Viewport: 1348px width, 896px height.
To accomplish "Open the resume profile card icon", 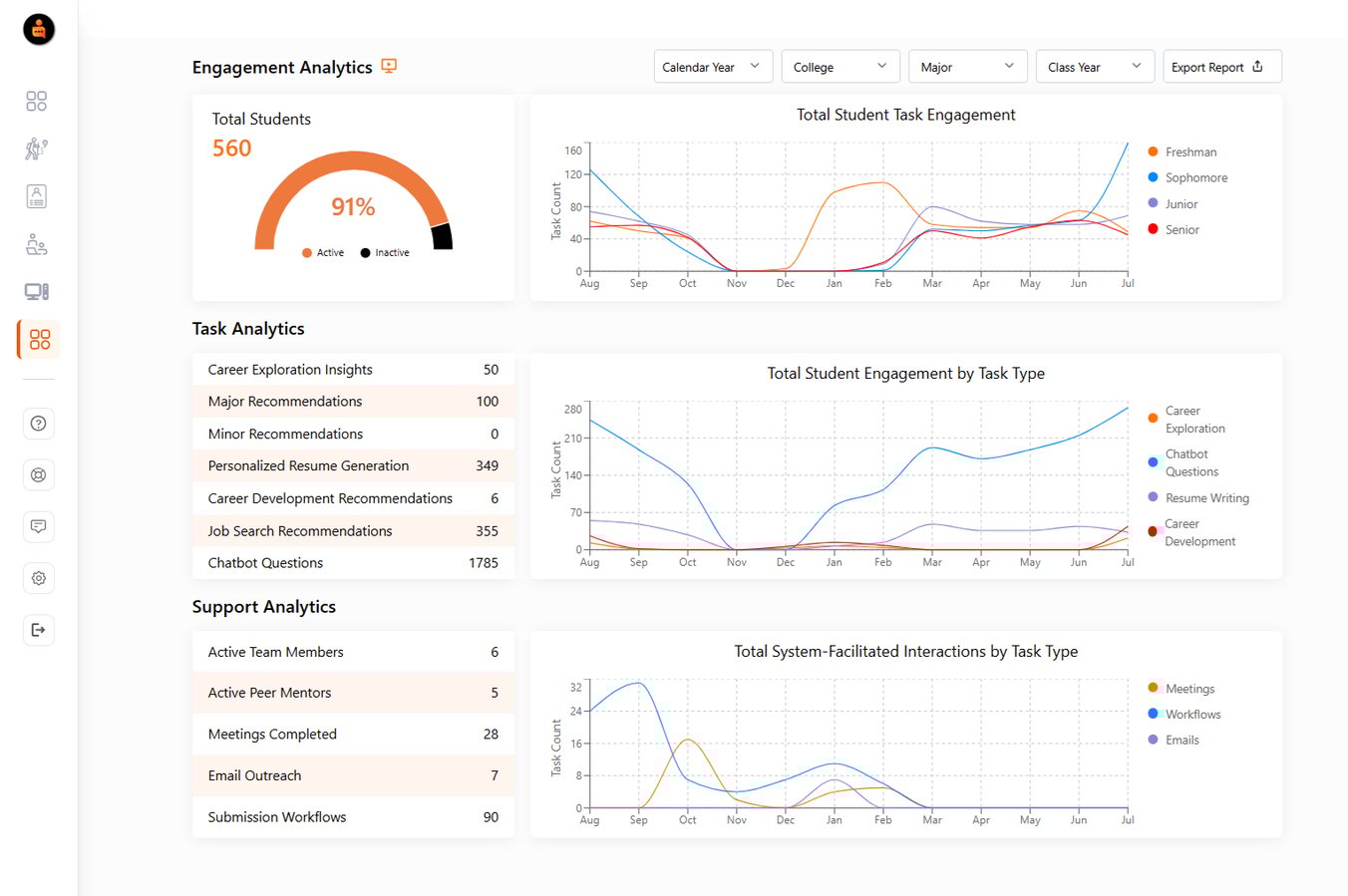I will tap(36, 195).
